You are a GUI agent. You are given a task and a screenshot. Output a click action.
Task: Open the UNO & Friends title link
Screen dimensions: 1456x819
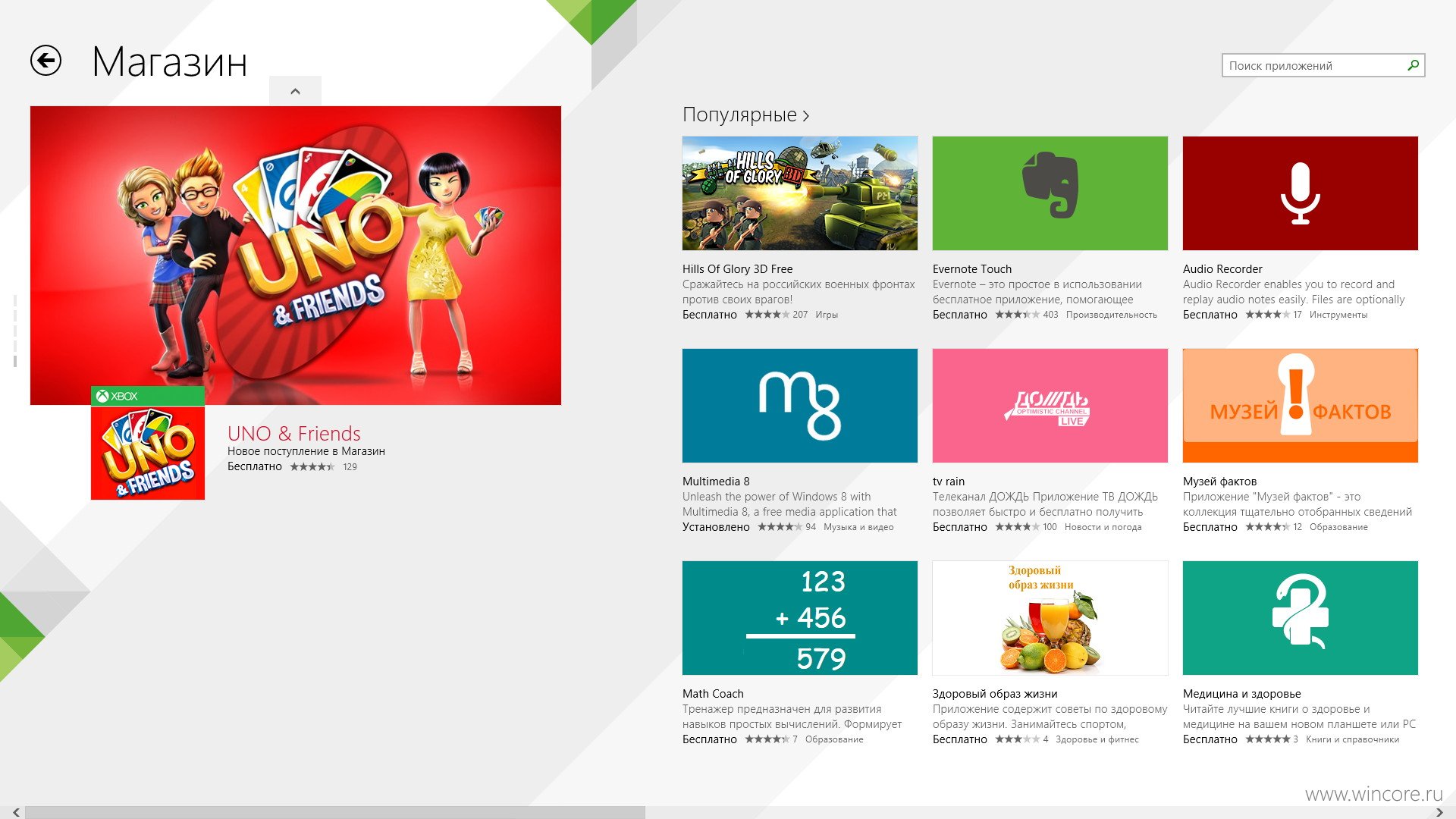coord(294,433)
